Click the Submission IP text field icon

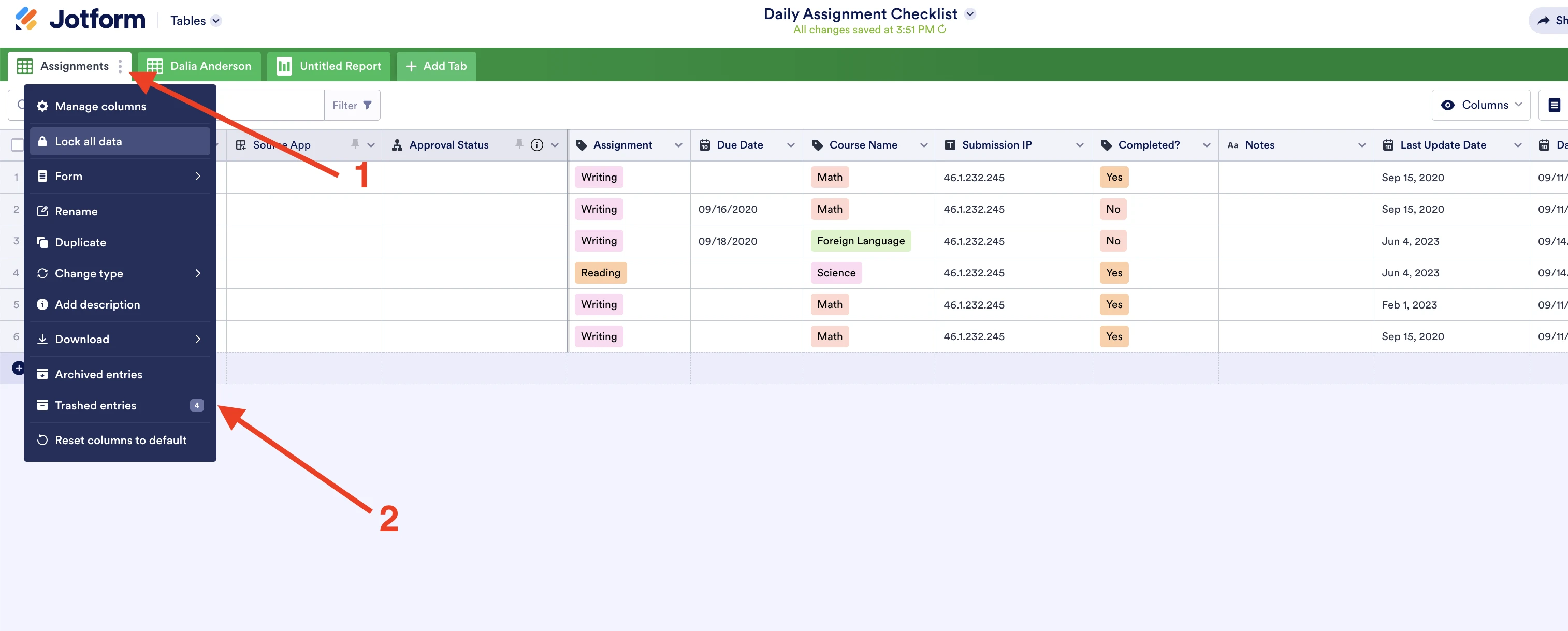pyautogui.click(x=950, y=145)
